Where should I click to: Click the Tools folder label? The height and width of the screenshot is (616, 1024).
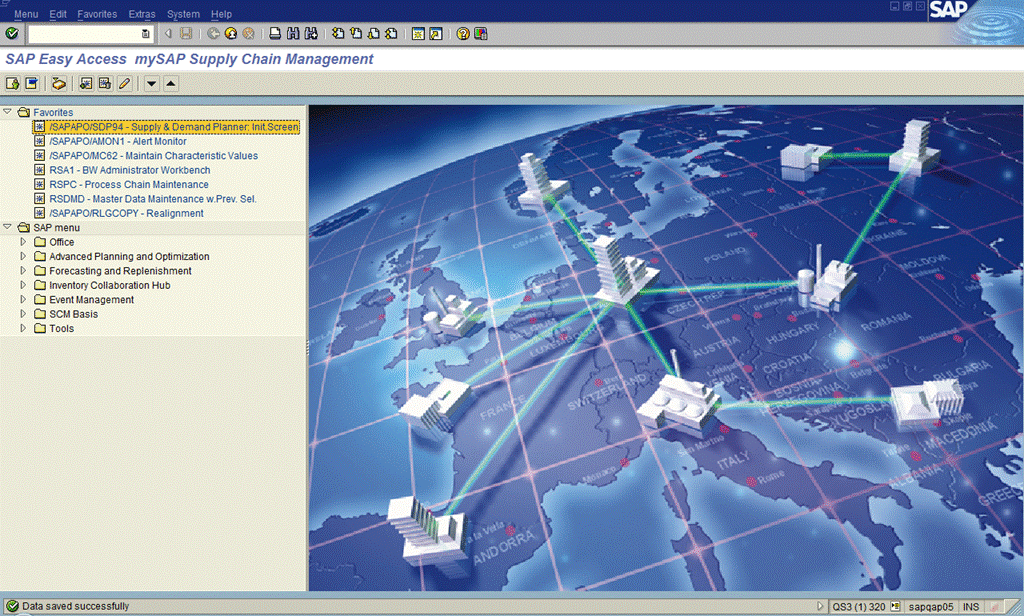[62, 328]
